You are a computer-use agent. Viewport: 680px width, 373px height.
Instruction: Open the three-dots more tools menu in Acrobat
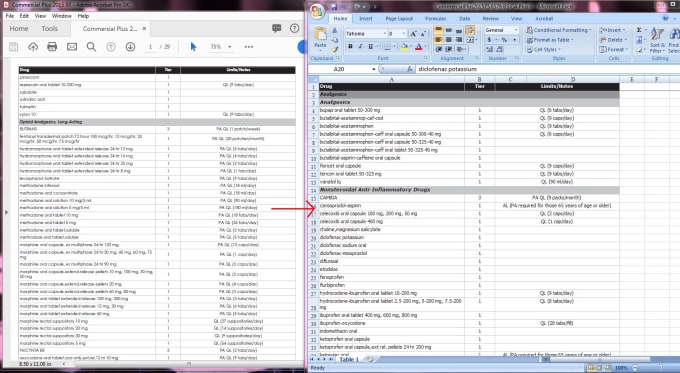(x=248, y=47)
